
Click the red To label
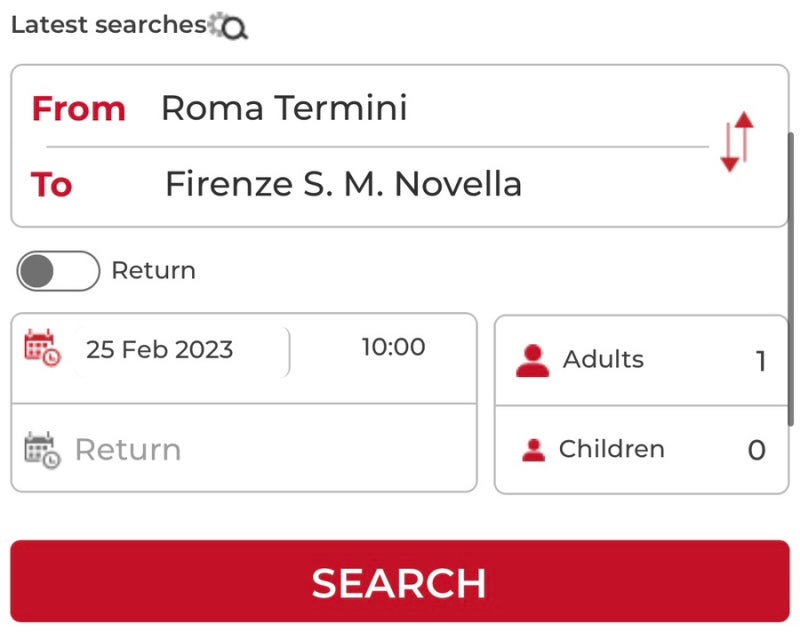point(52,184)
